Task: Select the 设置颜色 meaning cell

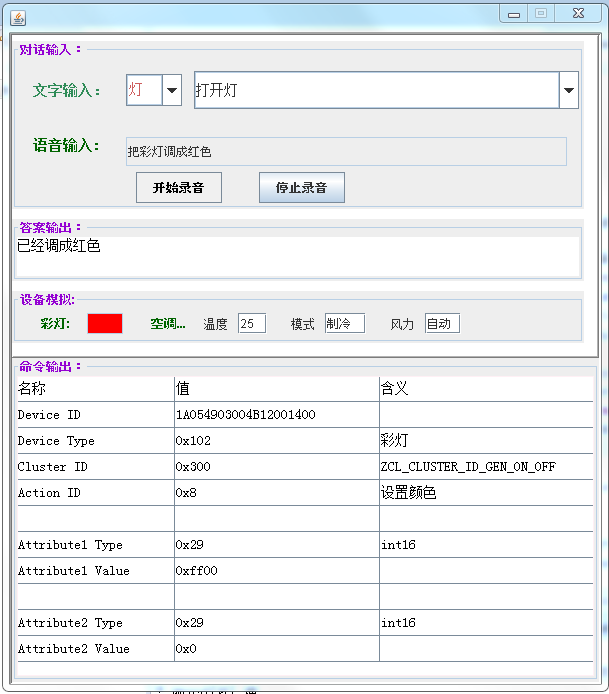Action: point(486,493)
